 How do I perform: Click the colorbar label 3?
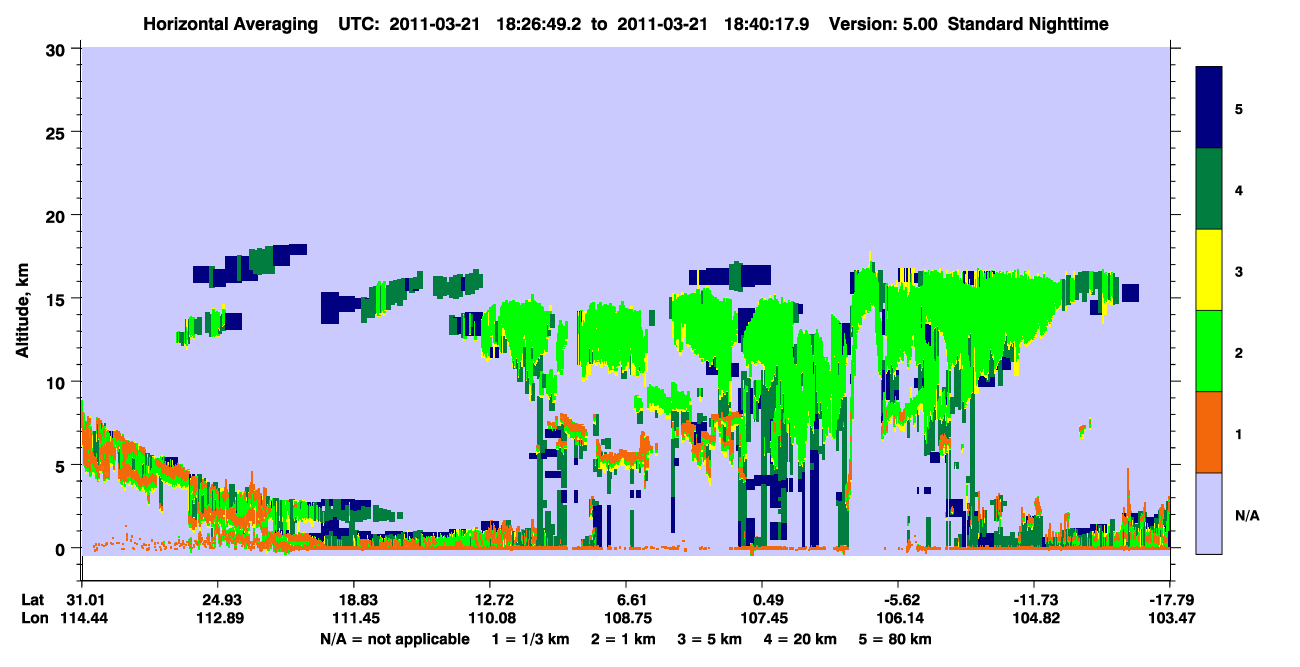coord(1239,271)
